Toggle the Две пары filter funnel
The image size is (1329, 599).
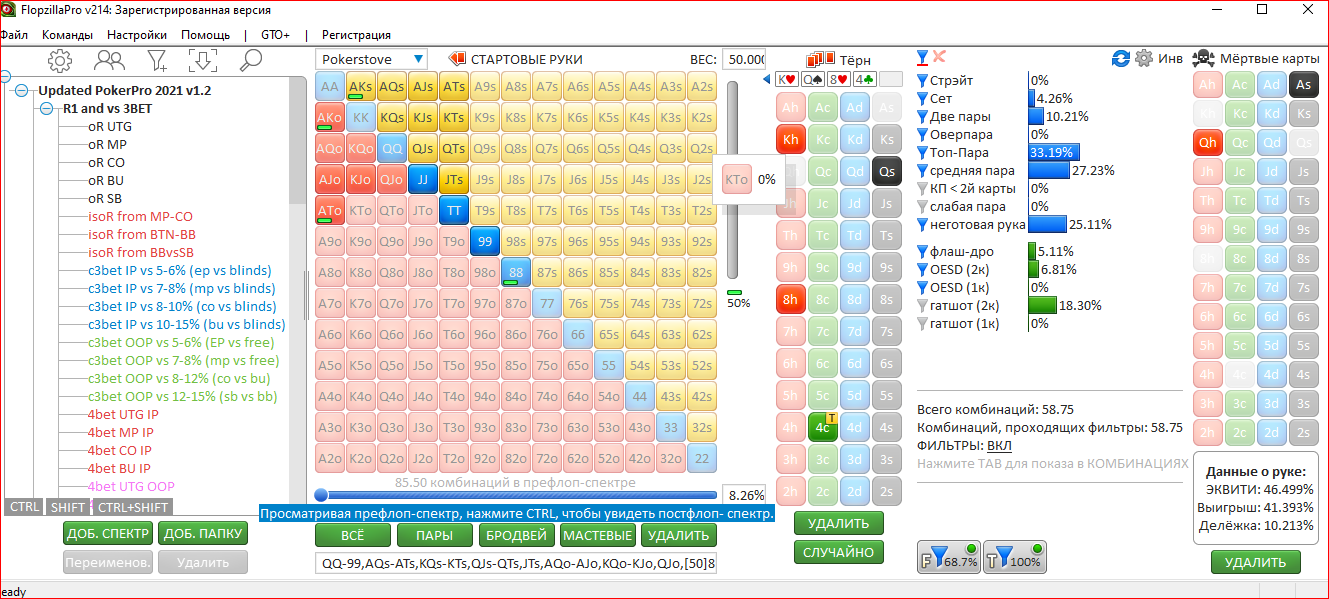point(923,116)
